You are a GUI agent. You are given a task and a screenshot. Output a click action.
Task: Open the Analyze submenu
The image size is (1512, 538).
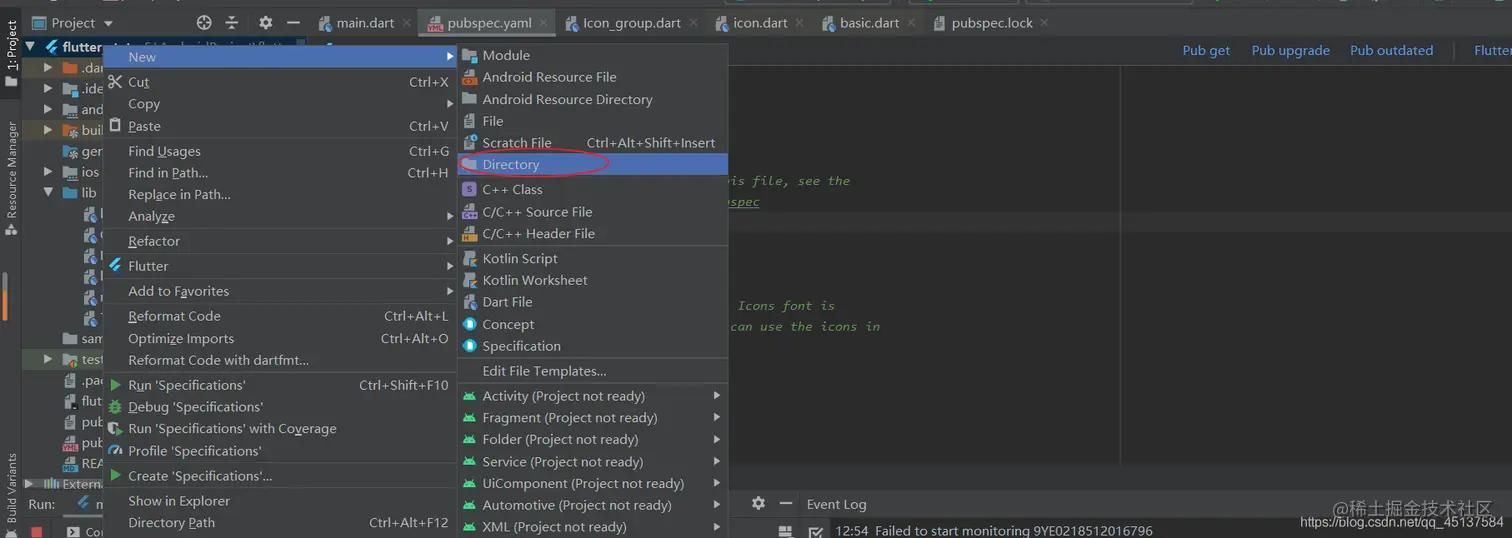[x=280, y=216]
